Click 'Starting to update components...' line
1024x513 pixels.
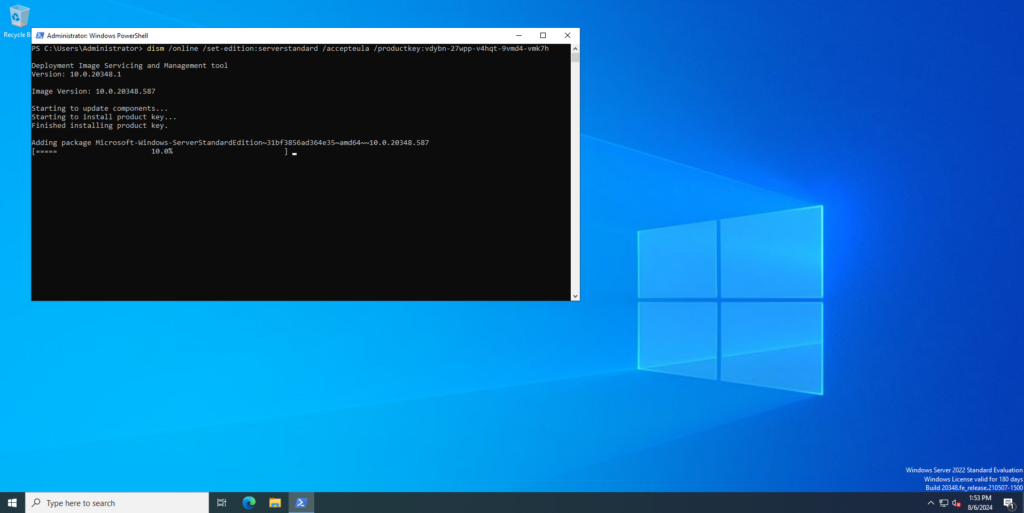(x=99, y=108)
